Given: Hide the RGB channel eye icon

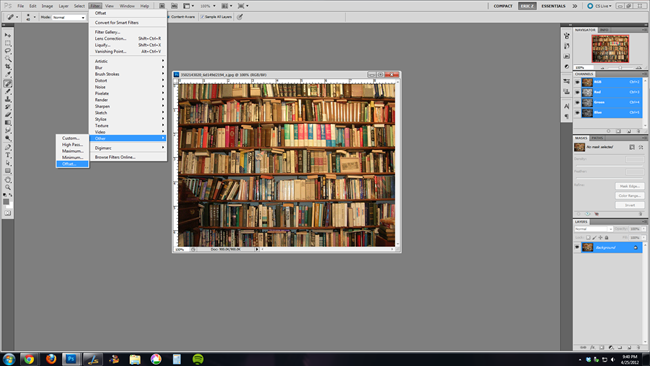Looking at the screenshot, I should [577, 82].
